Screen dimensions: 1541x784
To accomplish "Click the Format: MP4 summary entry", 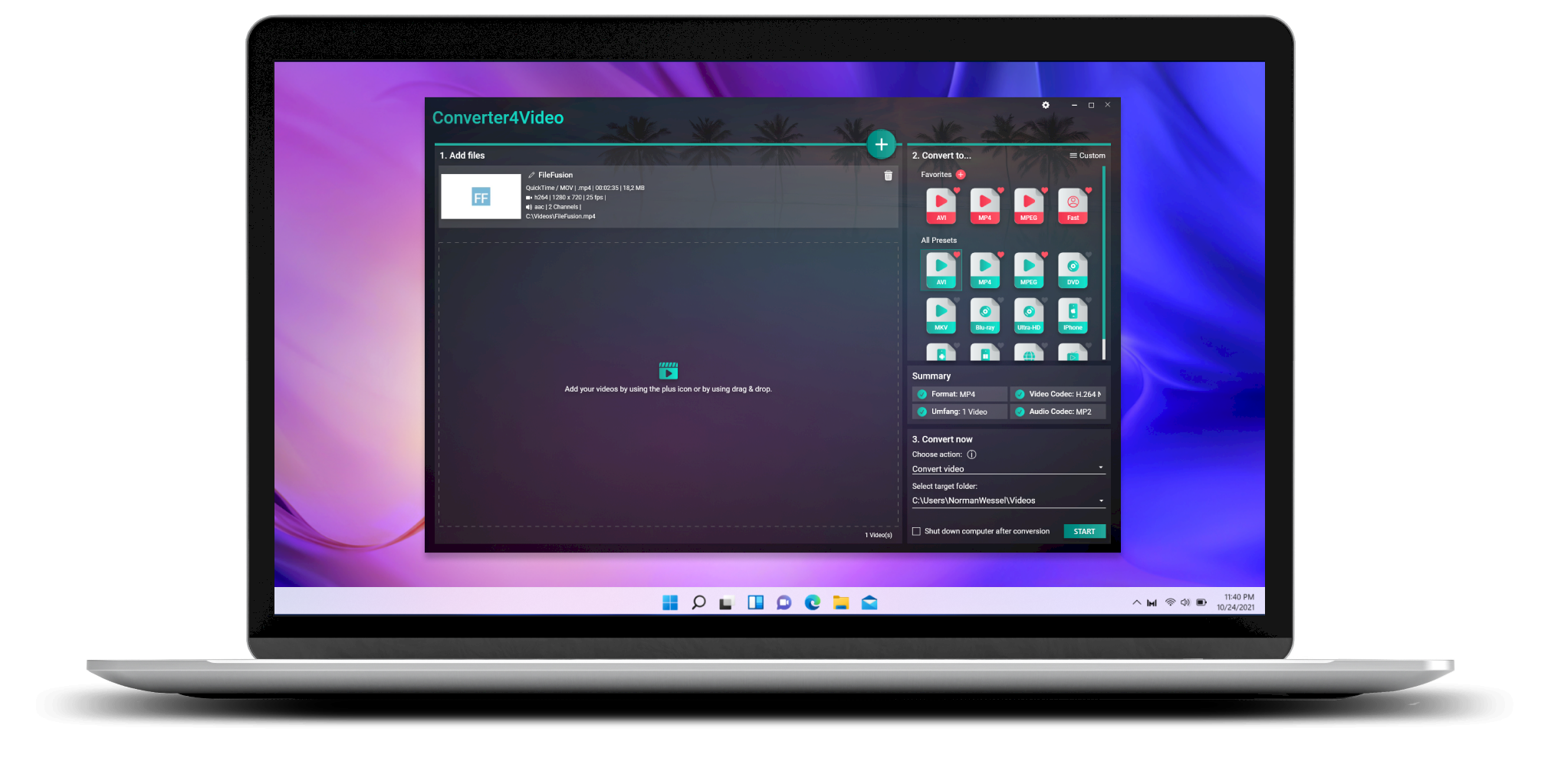I will (x=960, y=394).
